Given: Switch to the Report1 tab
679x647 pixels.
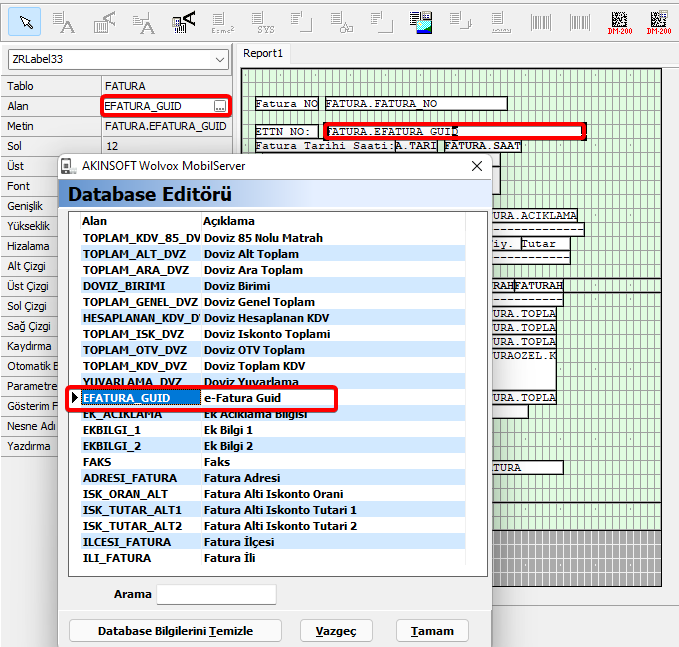Looking at the screenshot, I should pos(263,53).
